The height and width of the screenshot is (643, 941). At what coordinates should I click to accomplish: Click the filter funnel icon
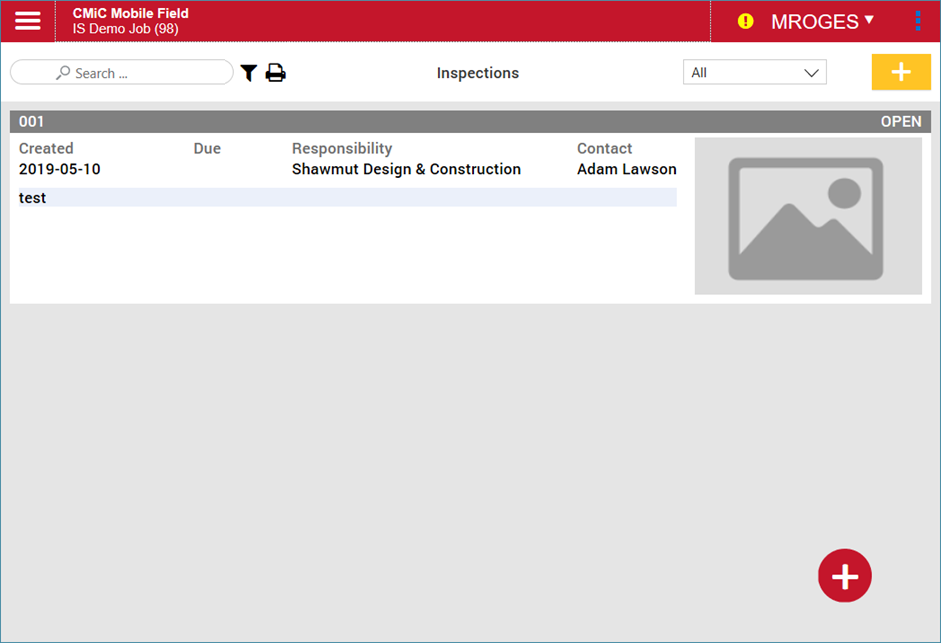[x=249, y=73]
